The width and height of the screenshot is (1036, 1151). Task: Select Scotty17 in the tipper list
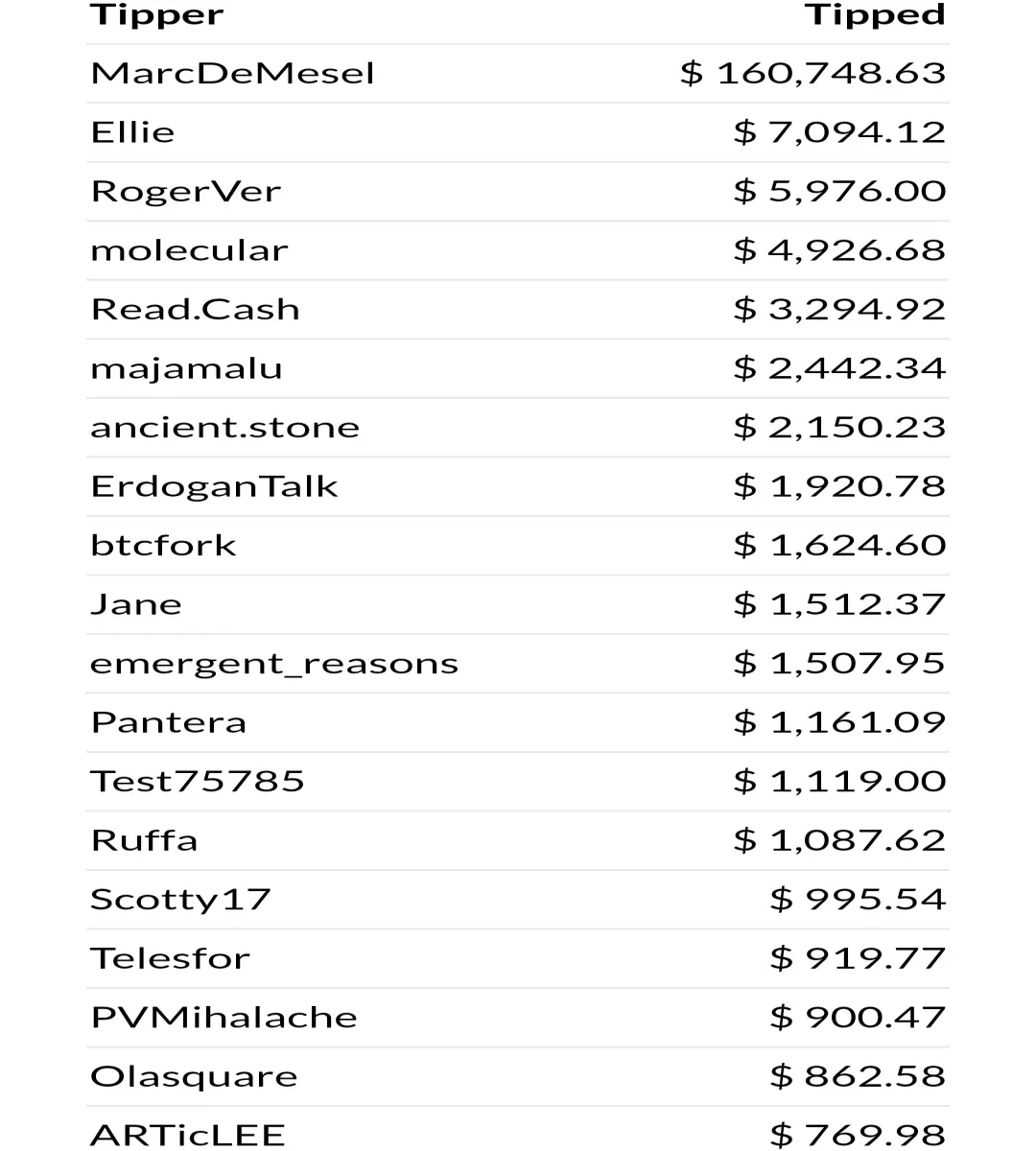pos(180,900)
